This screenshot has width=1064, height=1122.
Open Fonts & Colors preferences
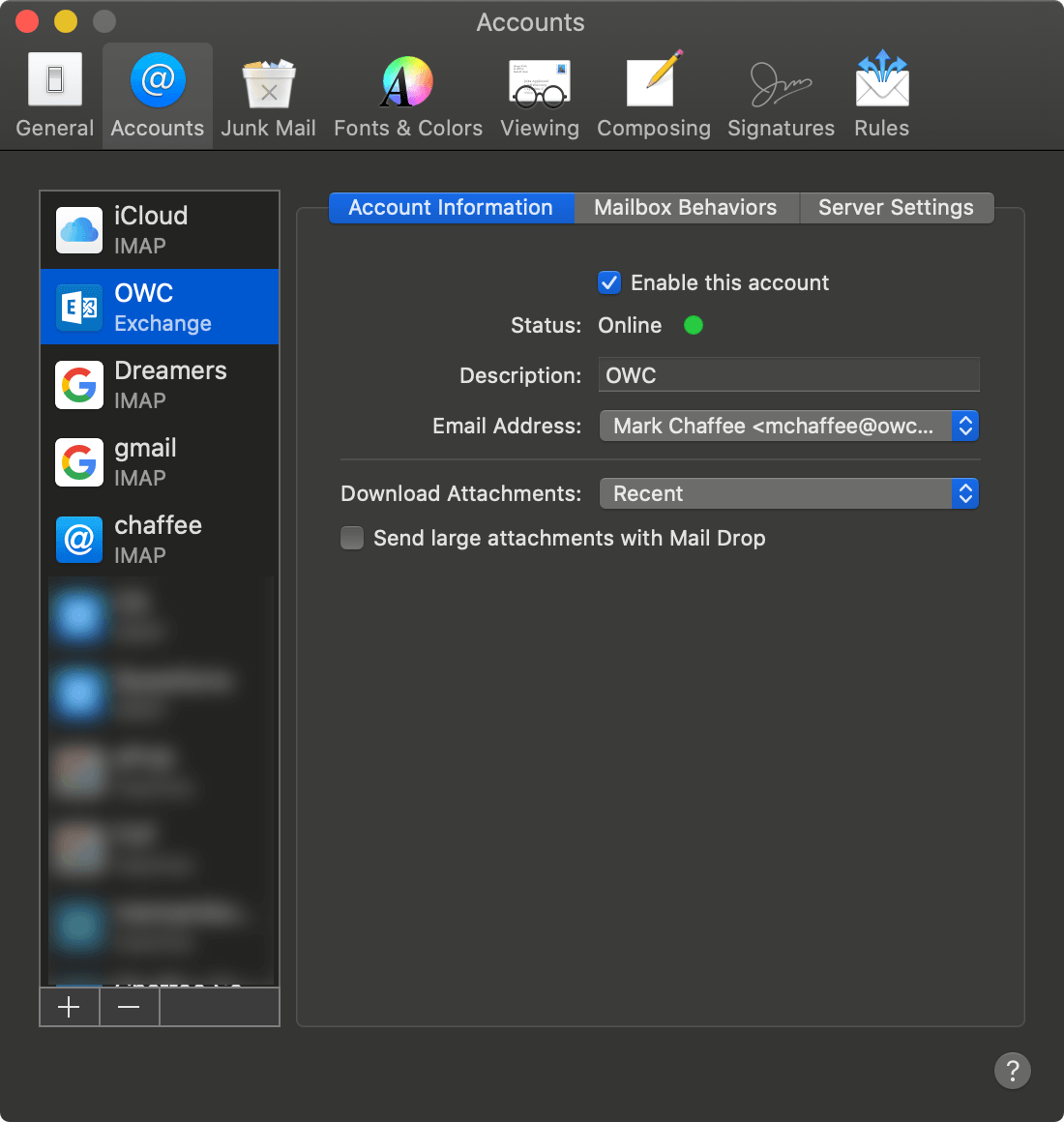click(407, 95)
